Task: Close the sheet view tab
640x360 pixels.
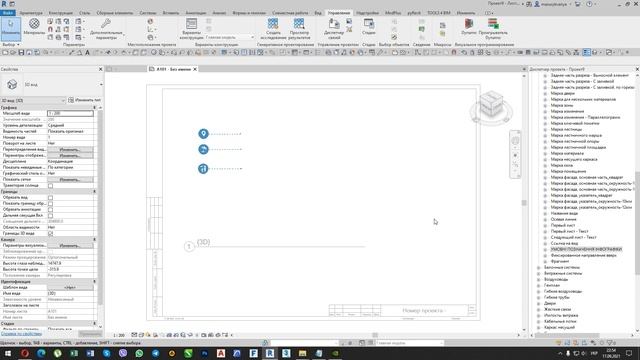Action: click(x=195, y=69)
